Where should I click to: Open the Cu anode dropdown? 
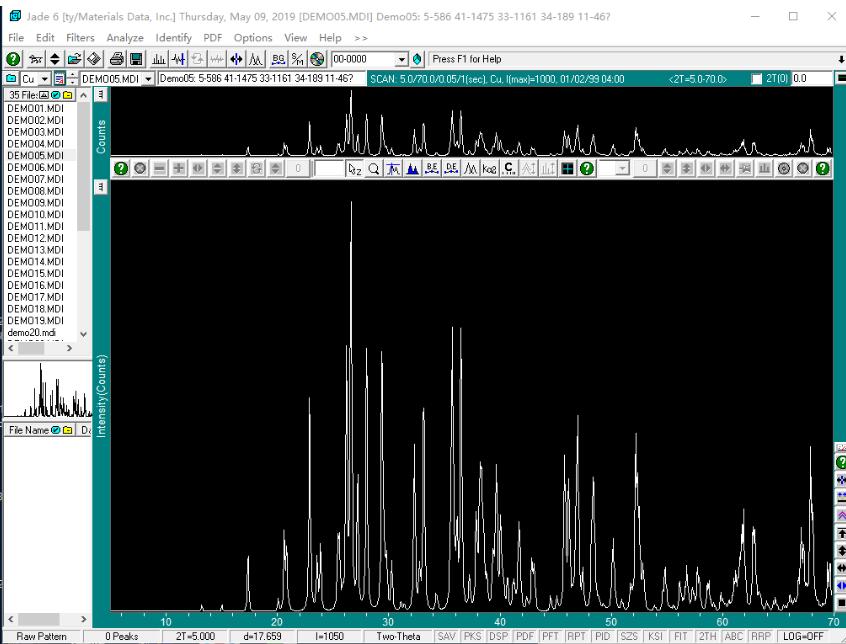45,79
